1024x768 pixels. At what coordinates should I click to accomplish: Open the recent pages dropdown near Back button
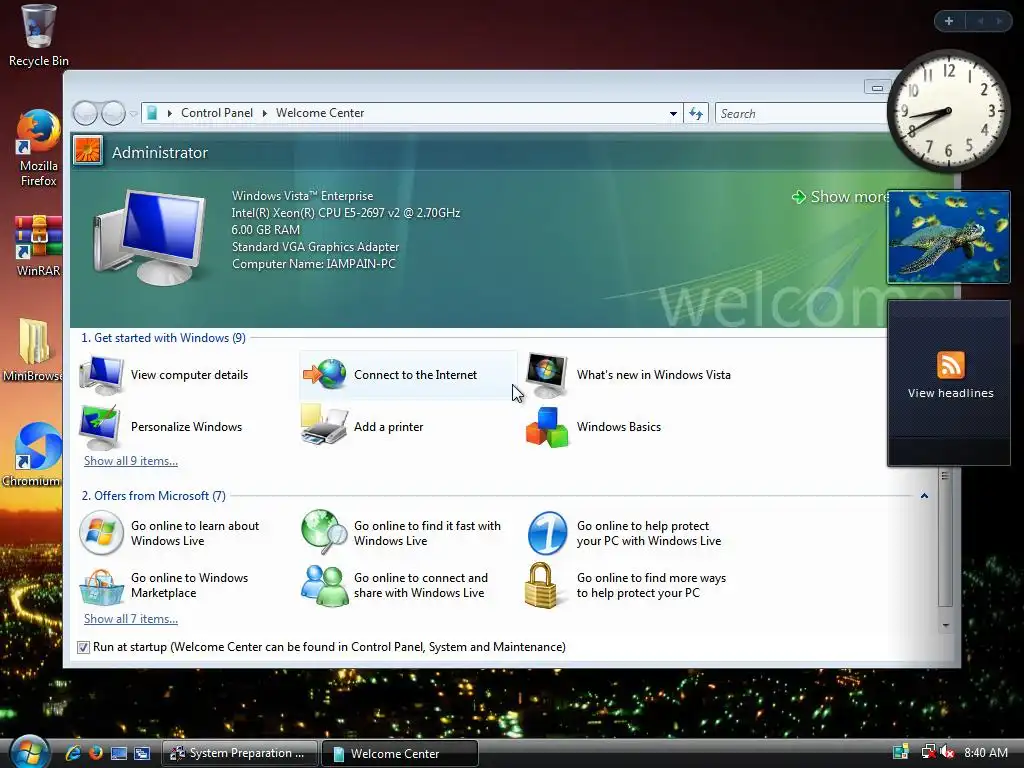point(133,114)
